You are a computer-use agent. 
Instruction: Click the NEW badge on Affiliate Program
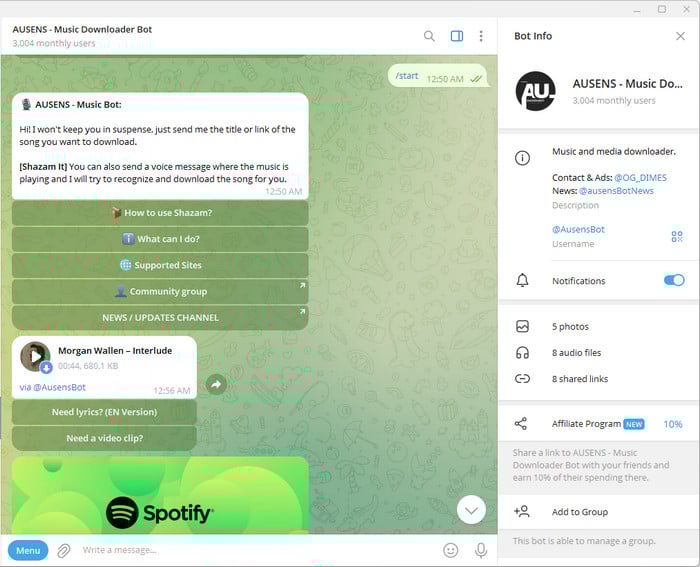pos(633,424)
